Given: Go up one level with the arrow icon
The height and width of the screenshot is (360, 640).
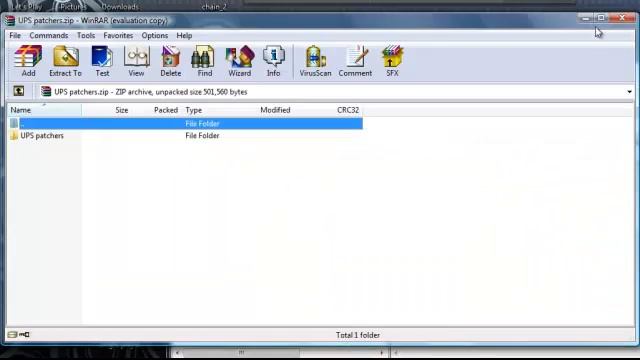Looking at the screenshot, I should click(x=19, y=91).
